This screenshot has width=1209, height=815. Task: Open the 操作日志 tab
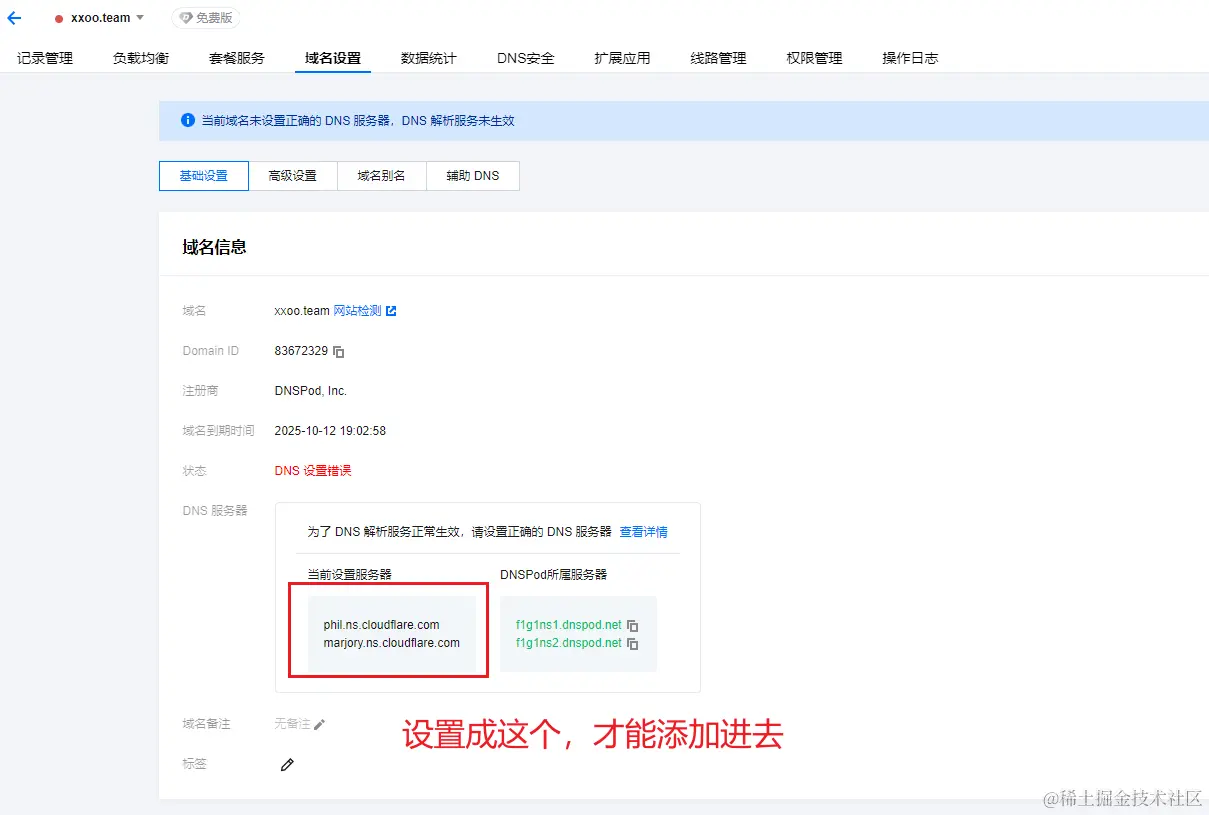(x=911, y=58)
